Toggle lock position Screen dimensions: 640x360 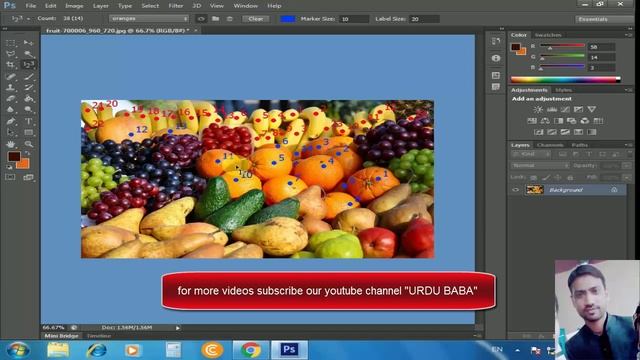point(558,178)
